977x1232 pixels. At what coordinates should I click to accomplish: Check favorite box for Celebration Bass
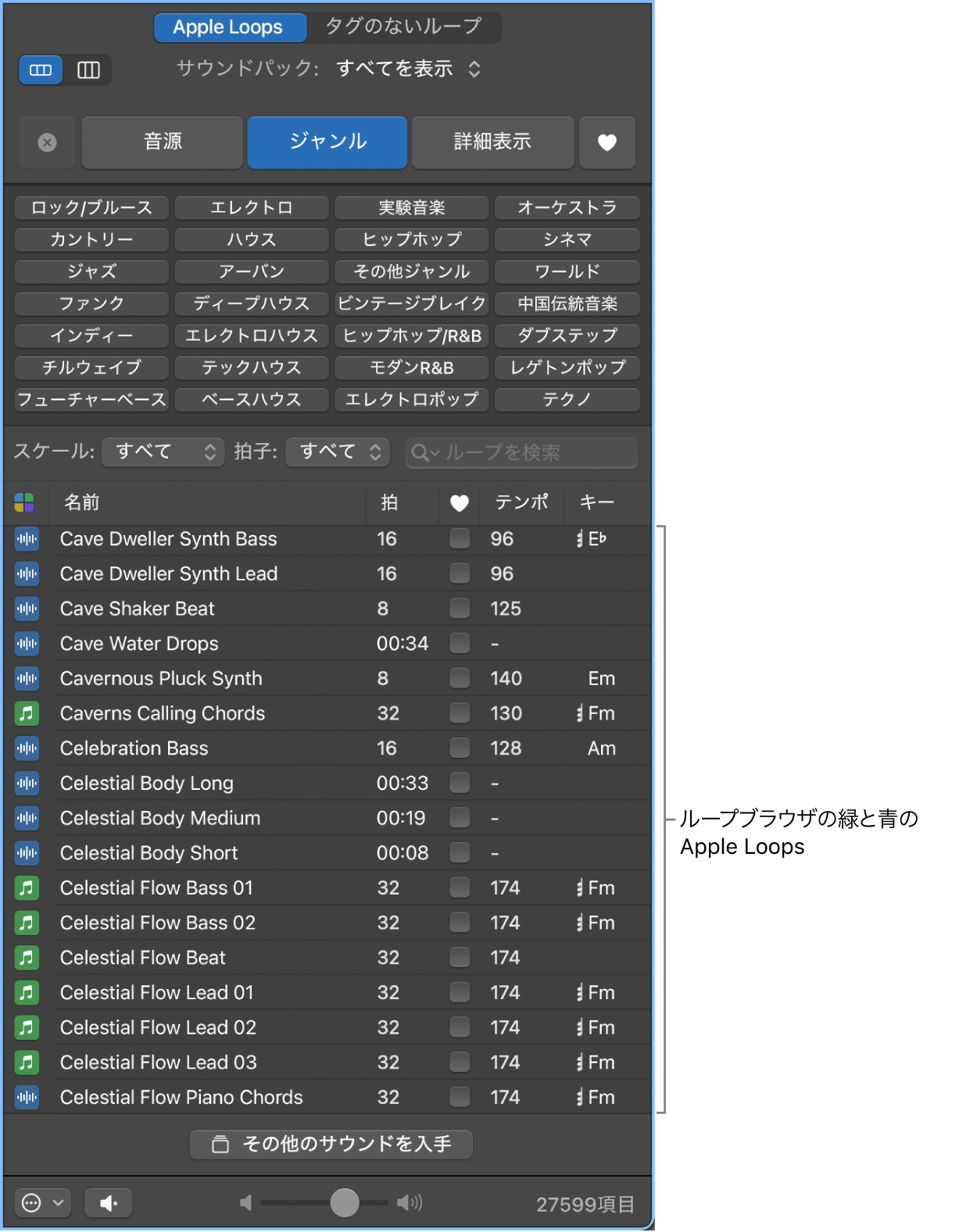460,748
